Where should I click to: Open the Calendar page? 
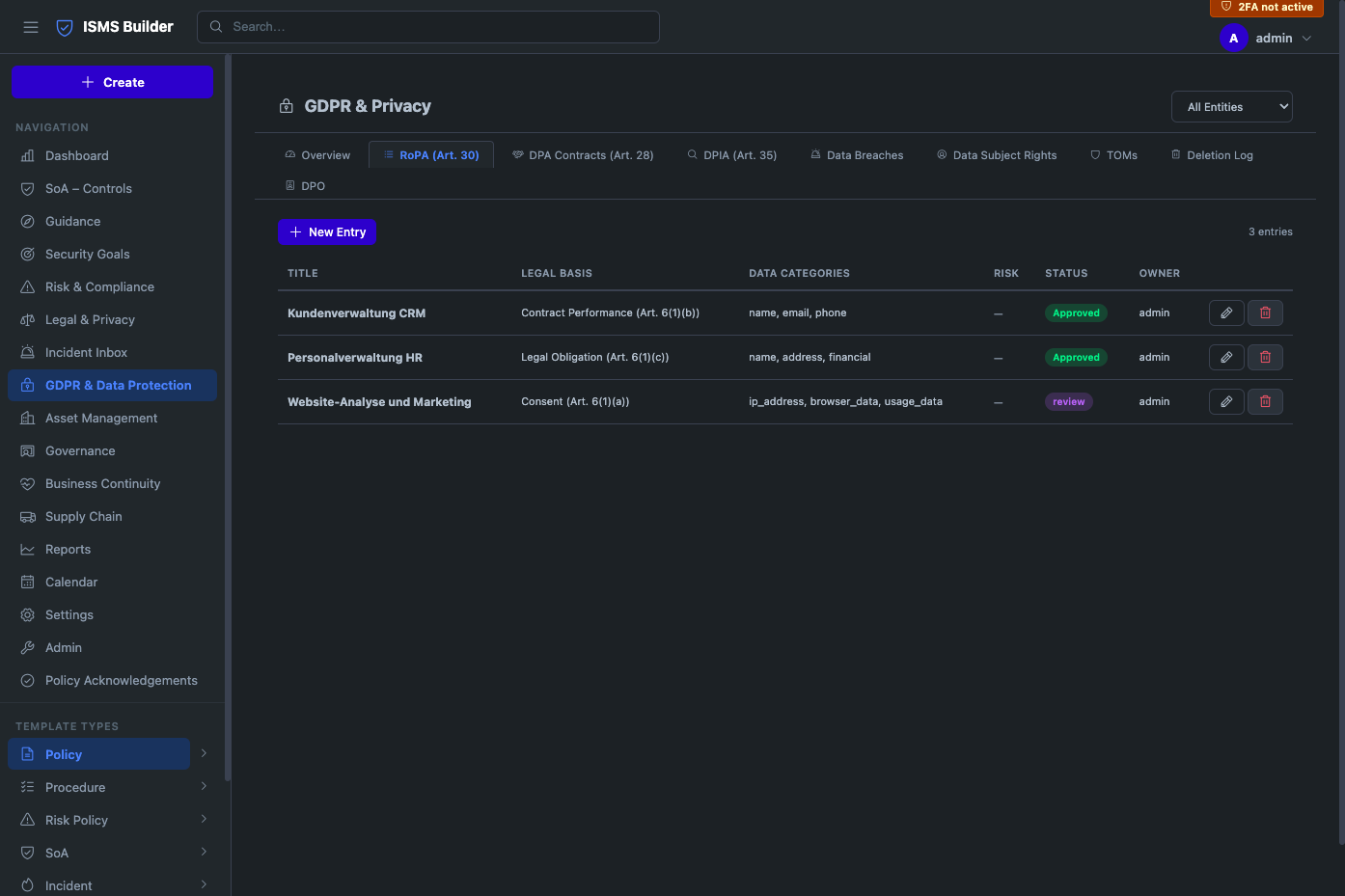112,582
